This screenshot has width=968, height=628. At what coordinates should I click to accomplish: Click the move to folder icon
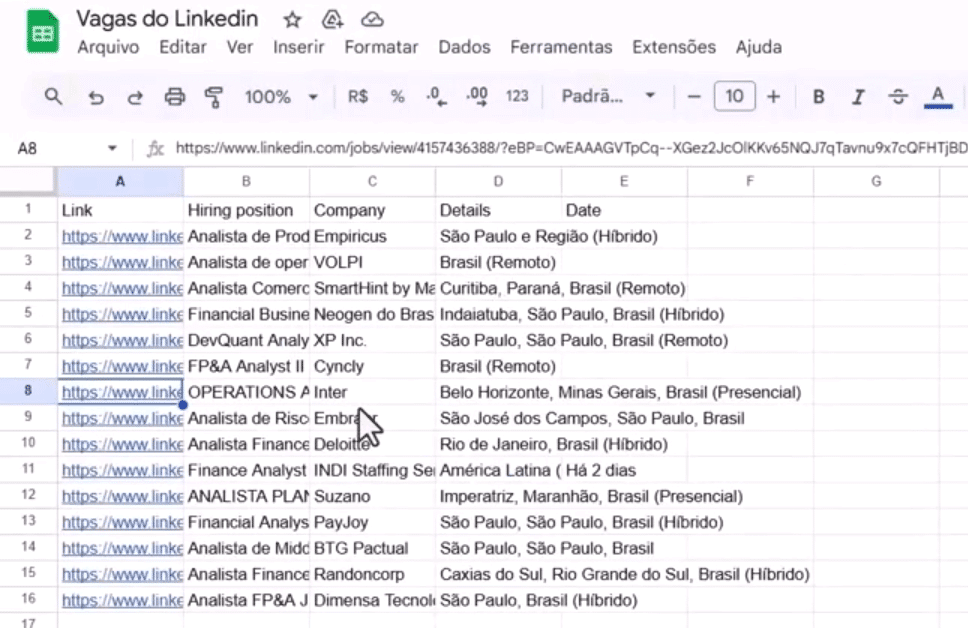pos(332,20)
